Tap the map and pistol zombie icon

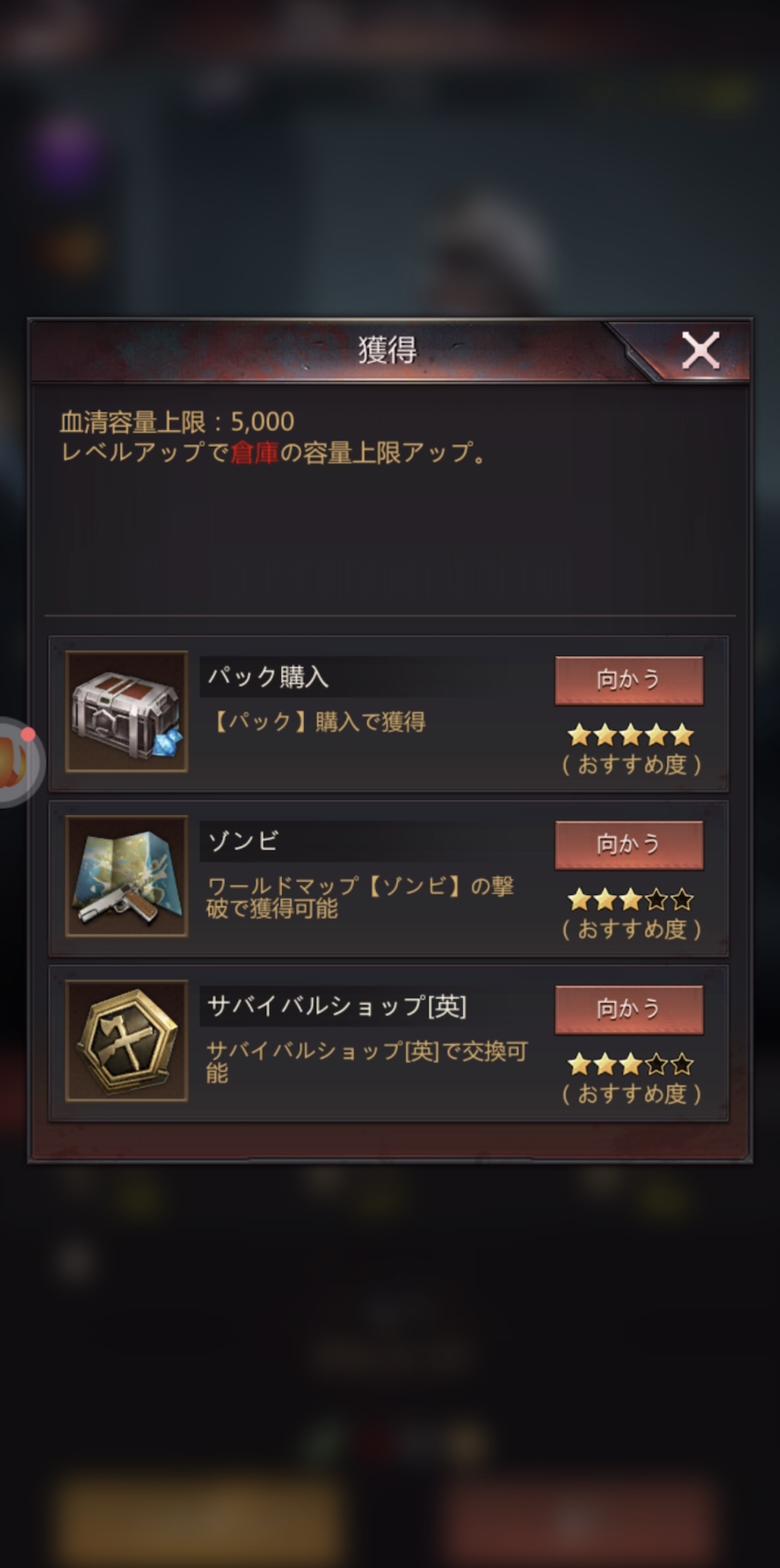[127, 876]
